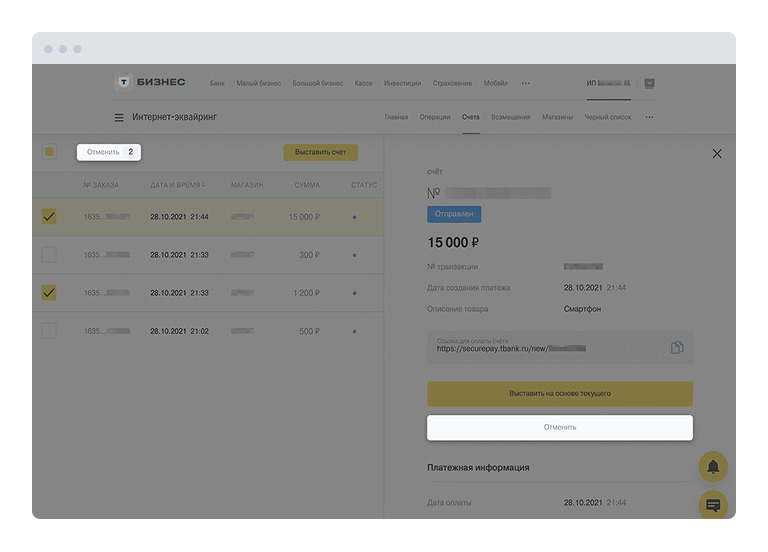Open the Большой бизнес menu item

318,83
